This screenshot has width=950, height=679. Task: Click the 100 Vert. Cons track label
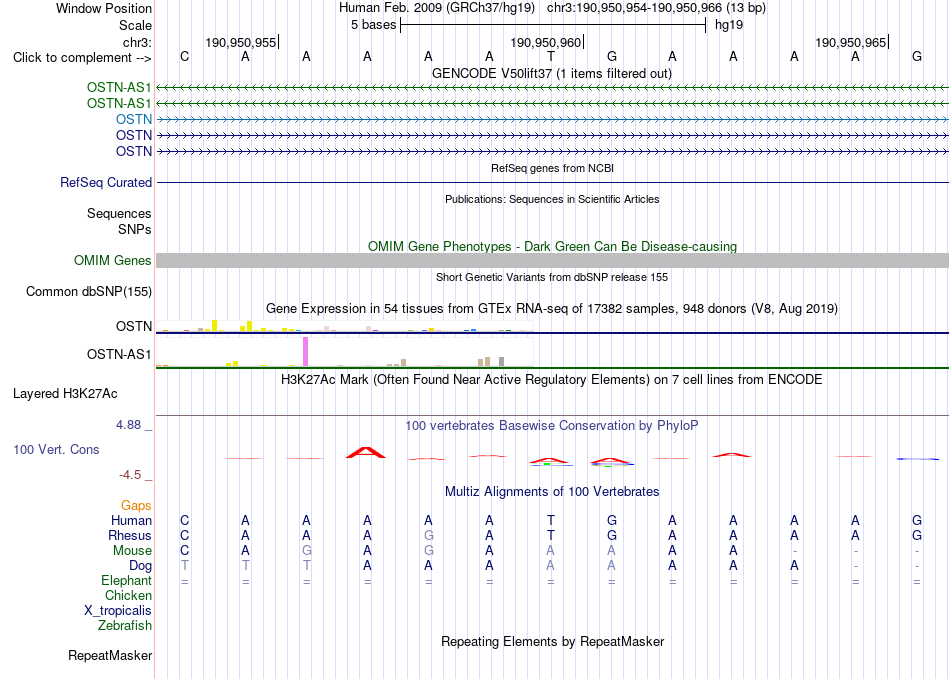56,449
